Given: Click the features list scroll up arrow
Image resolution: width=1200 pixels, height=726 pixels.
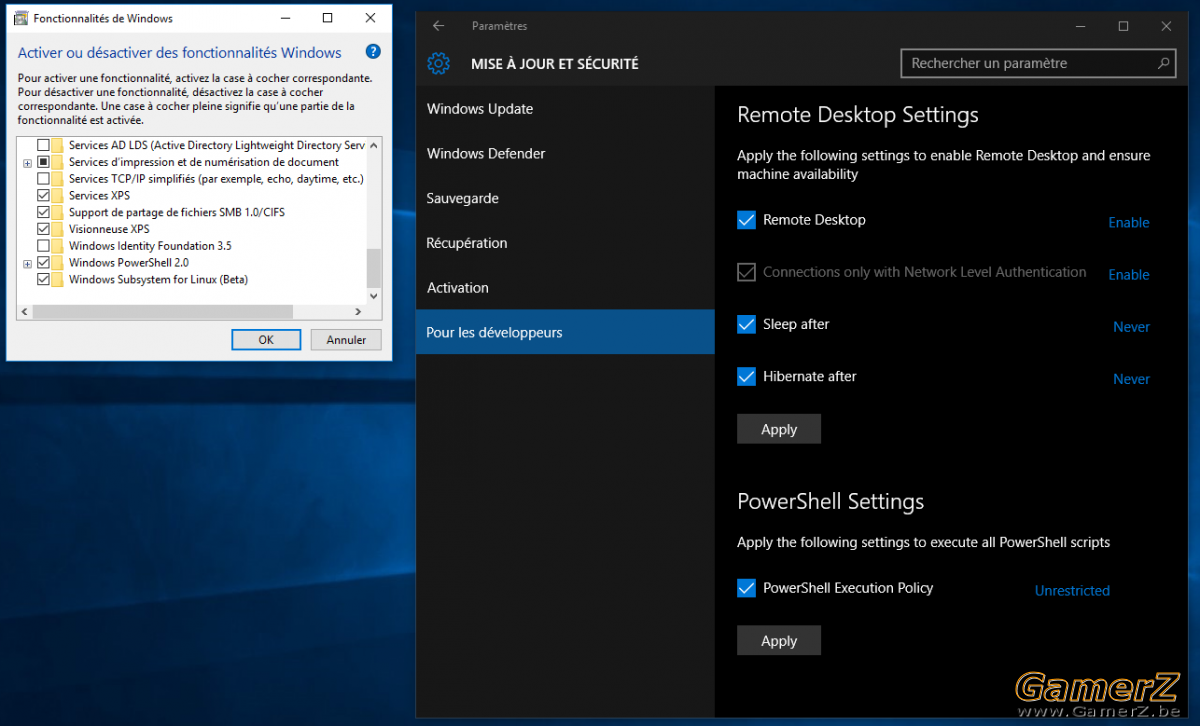Looking at the screenshot, I should pyautogui.click(x=374, y=144).
